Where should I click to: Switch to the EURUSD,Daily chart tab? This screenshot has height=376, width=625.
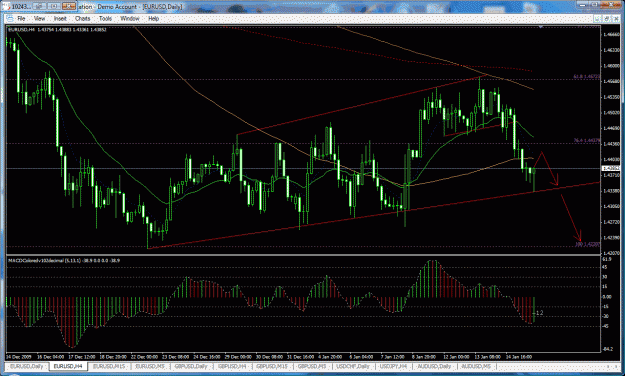pos(26,366)
